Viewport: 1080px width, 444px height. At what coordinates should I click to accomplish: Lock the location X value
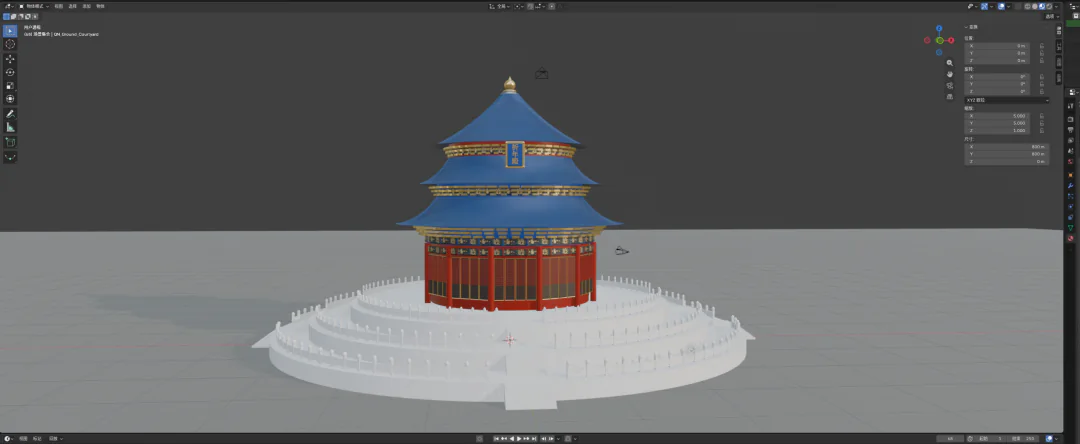tap(1041, 45)
